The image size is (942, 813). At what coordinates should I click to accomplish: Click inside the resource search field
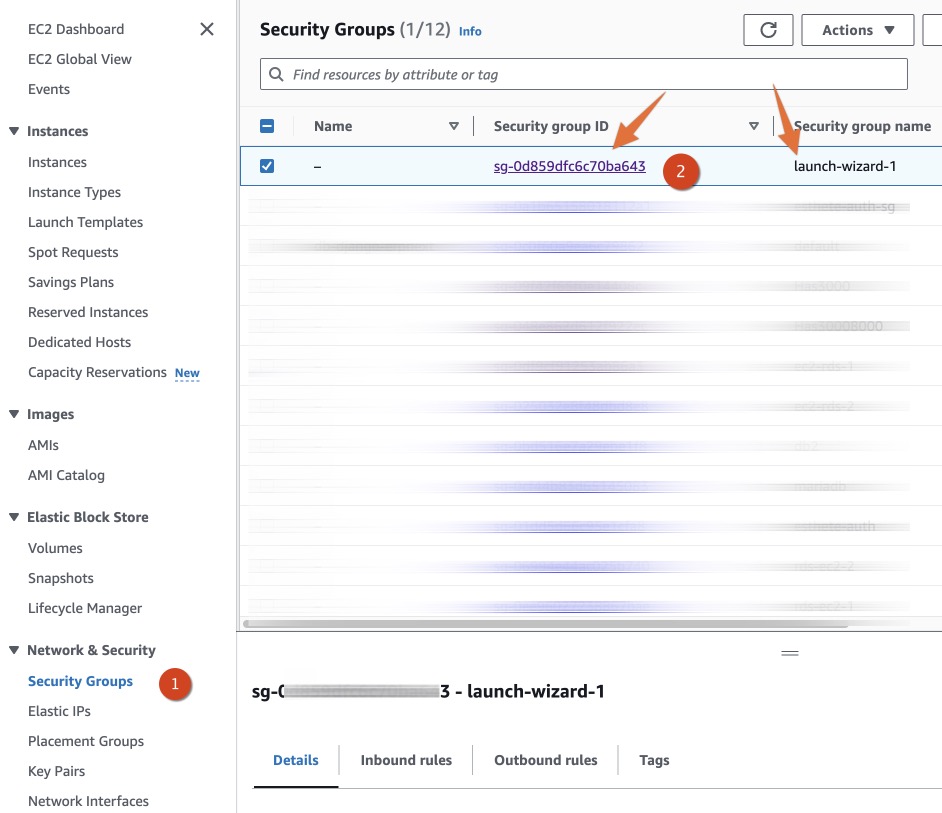click(500, 73)
